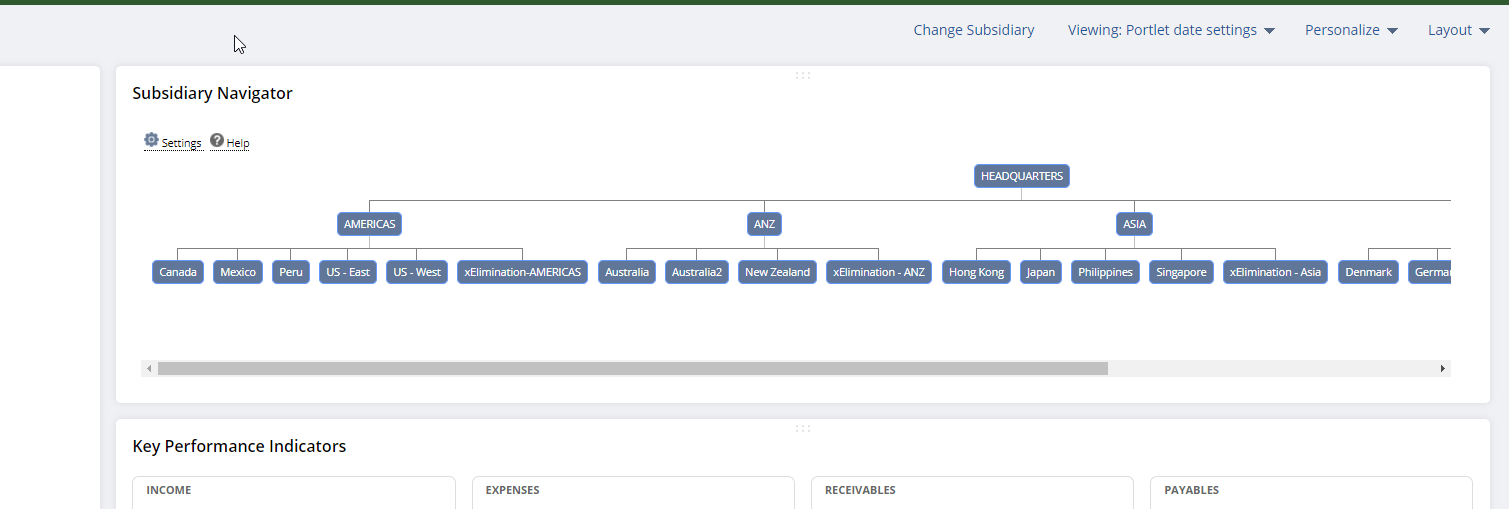Image resolution: width=1509 pixels, height=509 pixels.
Task: Select the xElimination-AMERICAS node
Action: [x=522, y=272]
